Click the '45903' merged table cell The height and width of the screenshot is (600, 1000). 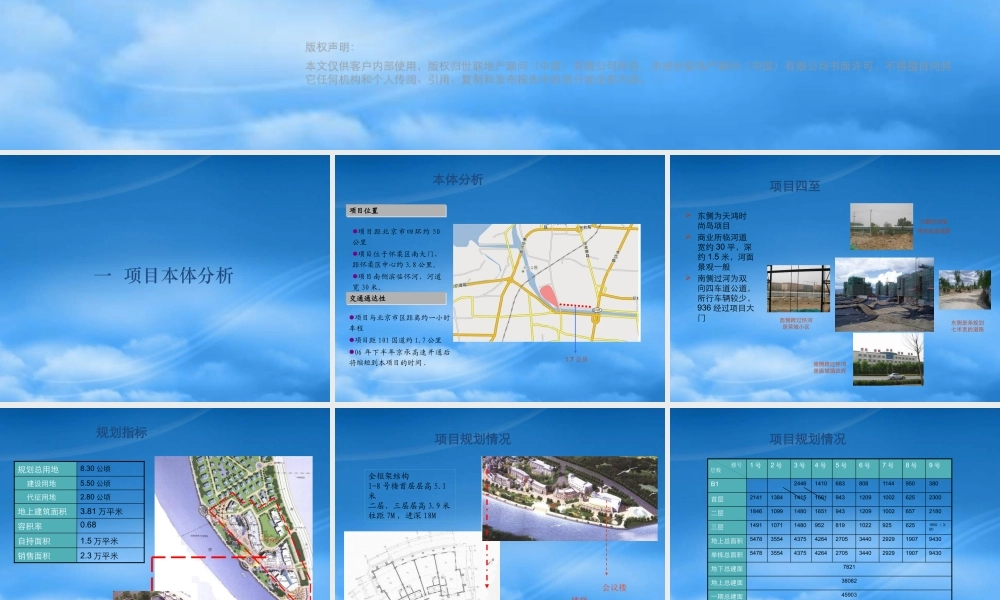(x=849, y=595)
